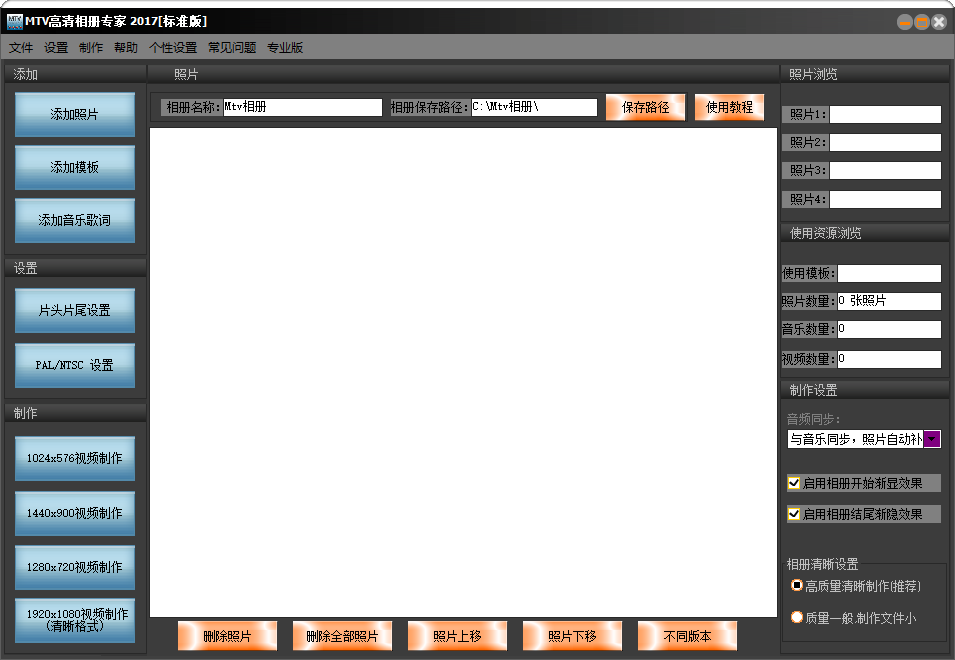Minimize the window with orange button
955x660 pixels.
point(904,23)
